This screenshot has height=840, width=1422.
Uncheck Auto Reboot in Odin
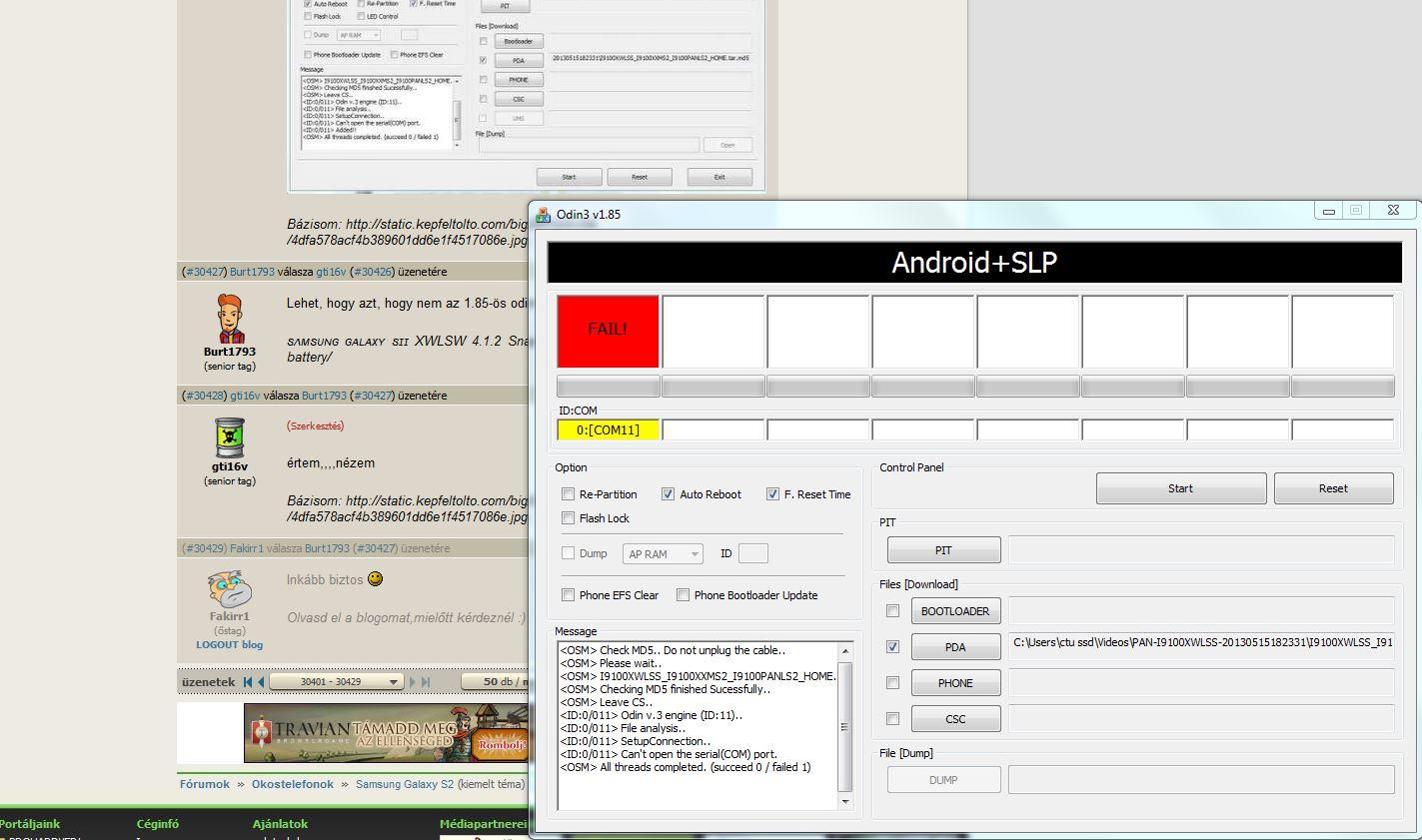[668, 494]
